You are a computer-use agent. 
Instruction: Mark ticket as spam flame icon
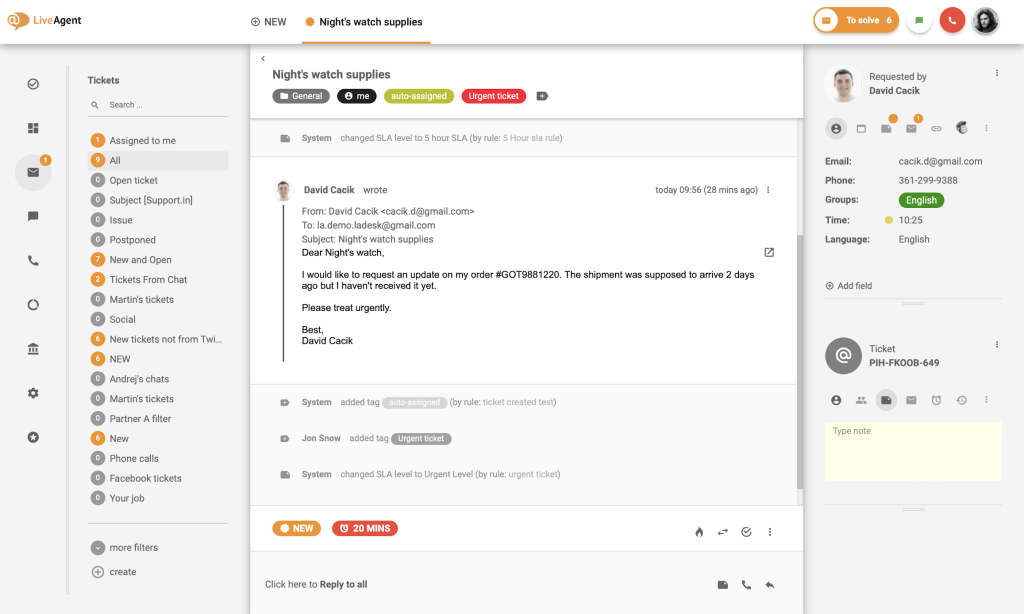coord(699,532)
